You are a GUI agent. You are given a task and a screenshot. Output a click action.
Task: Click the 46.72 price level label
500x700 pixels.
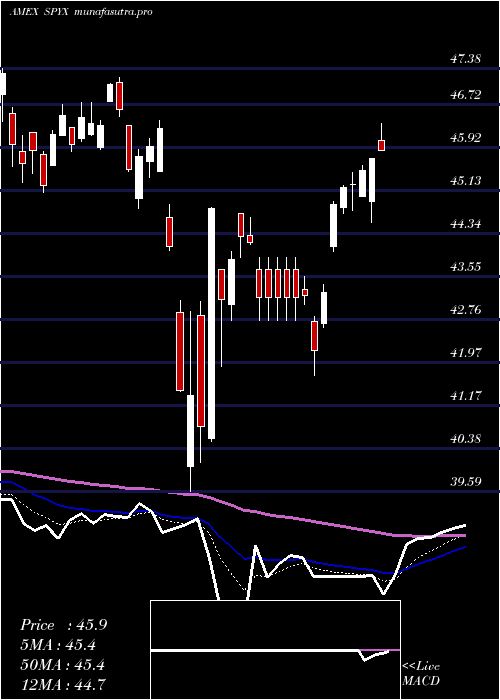466,94
